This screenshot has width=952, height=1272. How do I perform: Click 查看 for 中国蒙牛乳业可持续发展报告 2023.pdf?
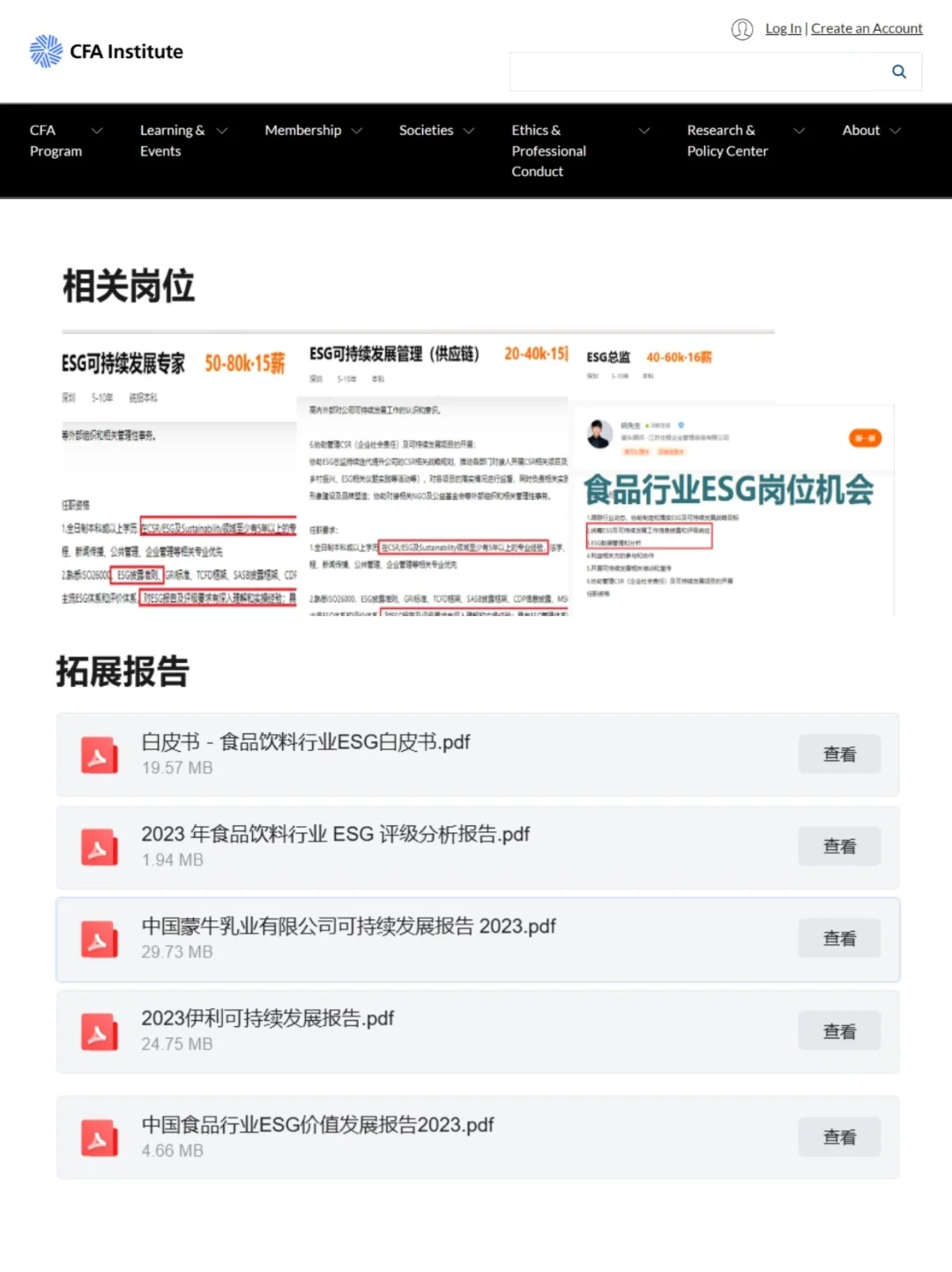tap(839, 939)
